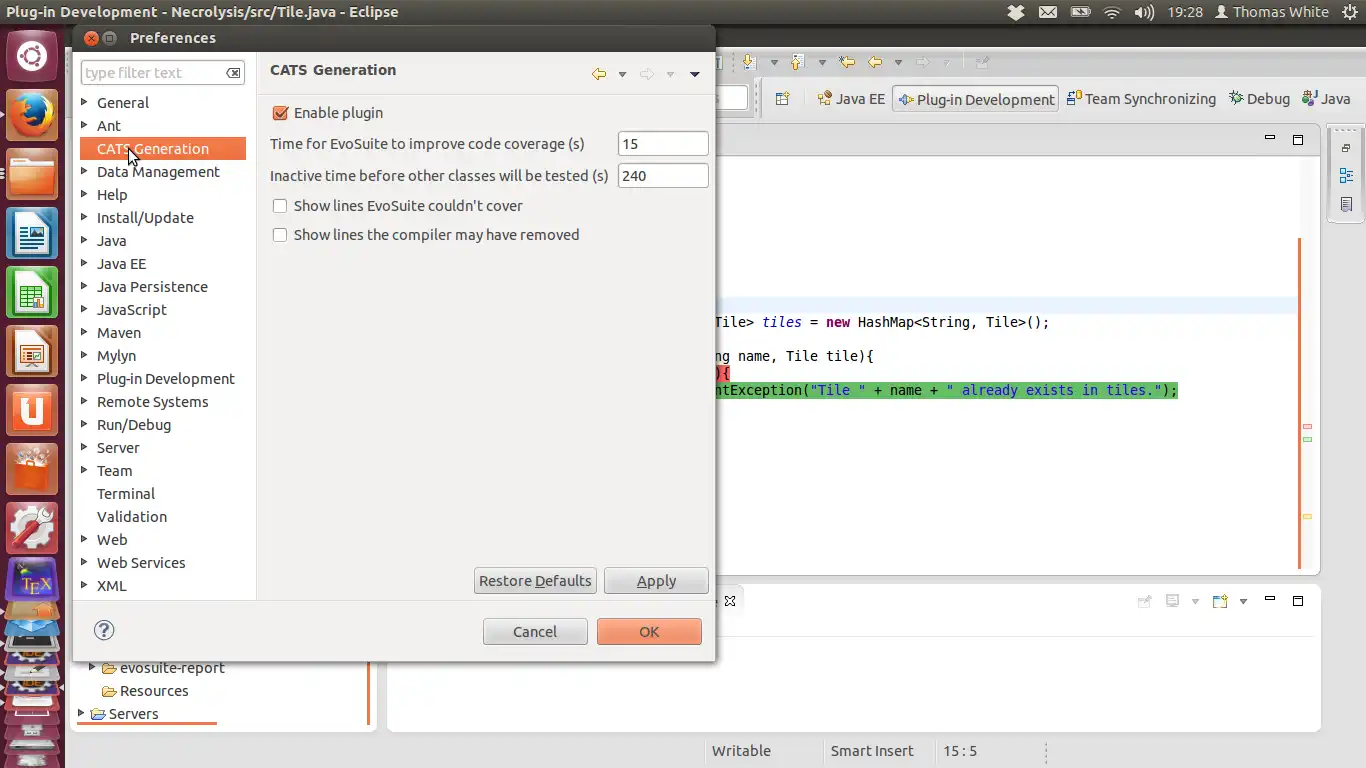Click the sound volume indicator in top bar
Viewport: 1366px width, 768px height.
1144,12
